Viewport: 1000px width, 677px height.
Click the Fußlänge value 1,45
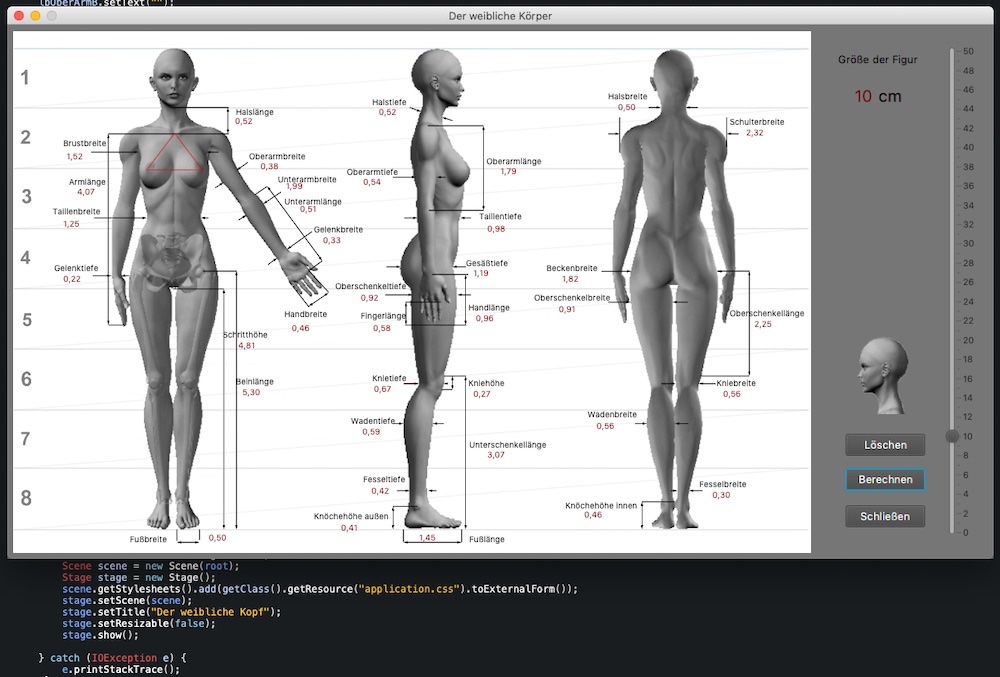point(427,538)
